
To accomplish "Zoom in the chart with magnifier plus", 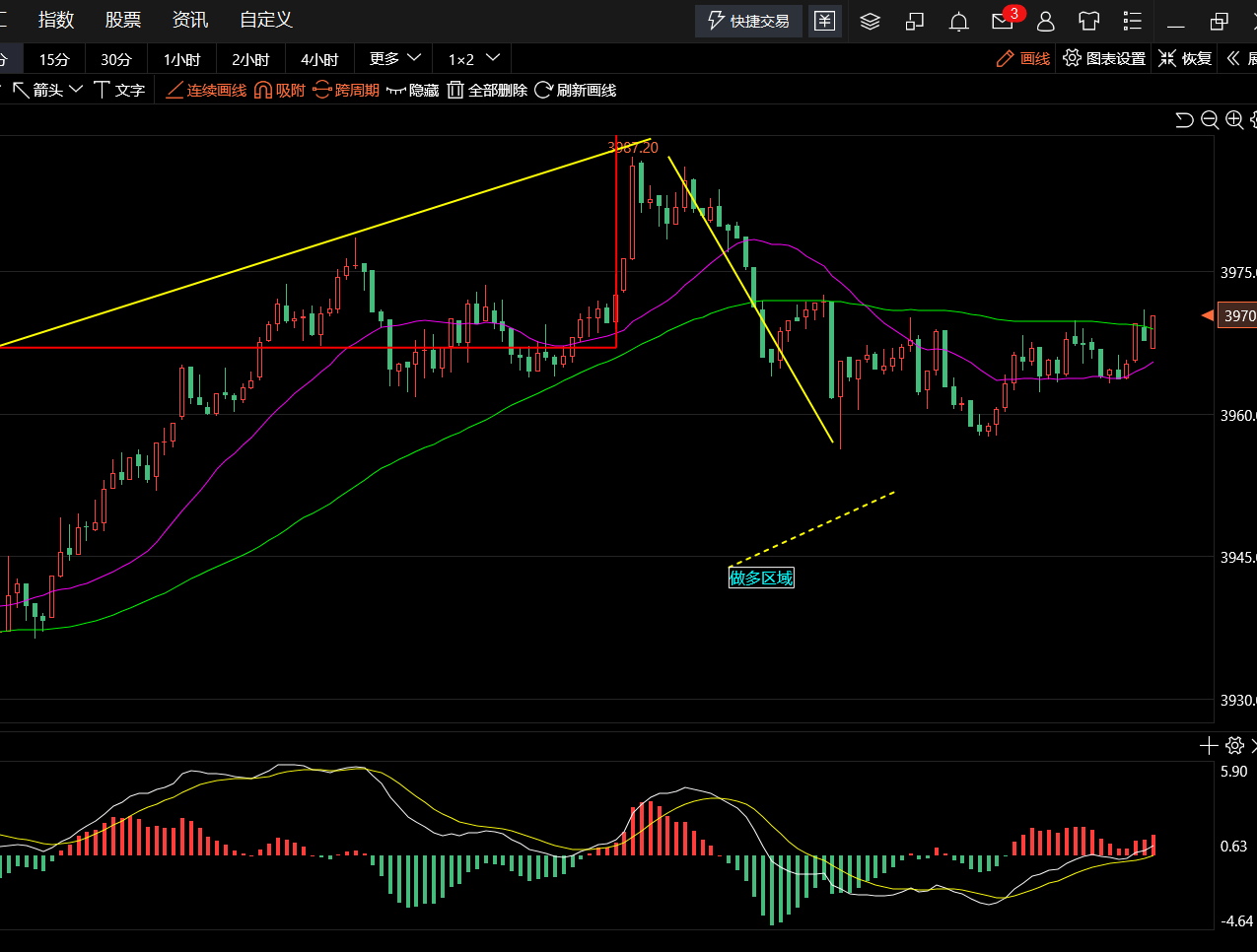I will tap(1234, 120).
